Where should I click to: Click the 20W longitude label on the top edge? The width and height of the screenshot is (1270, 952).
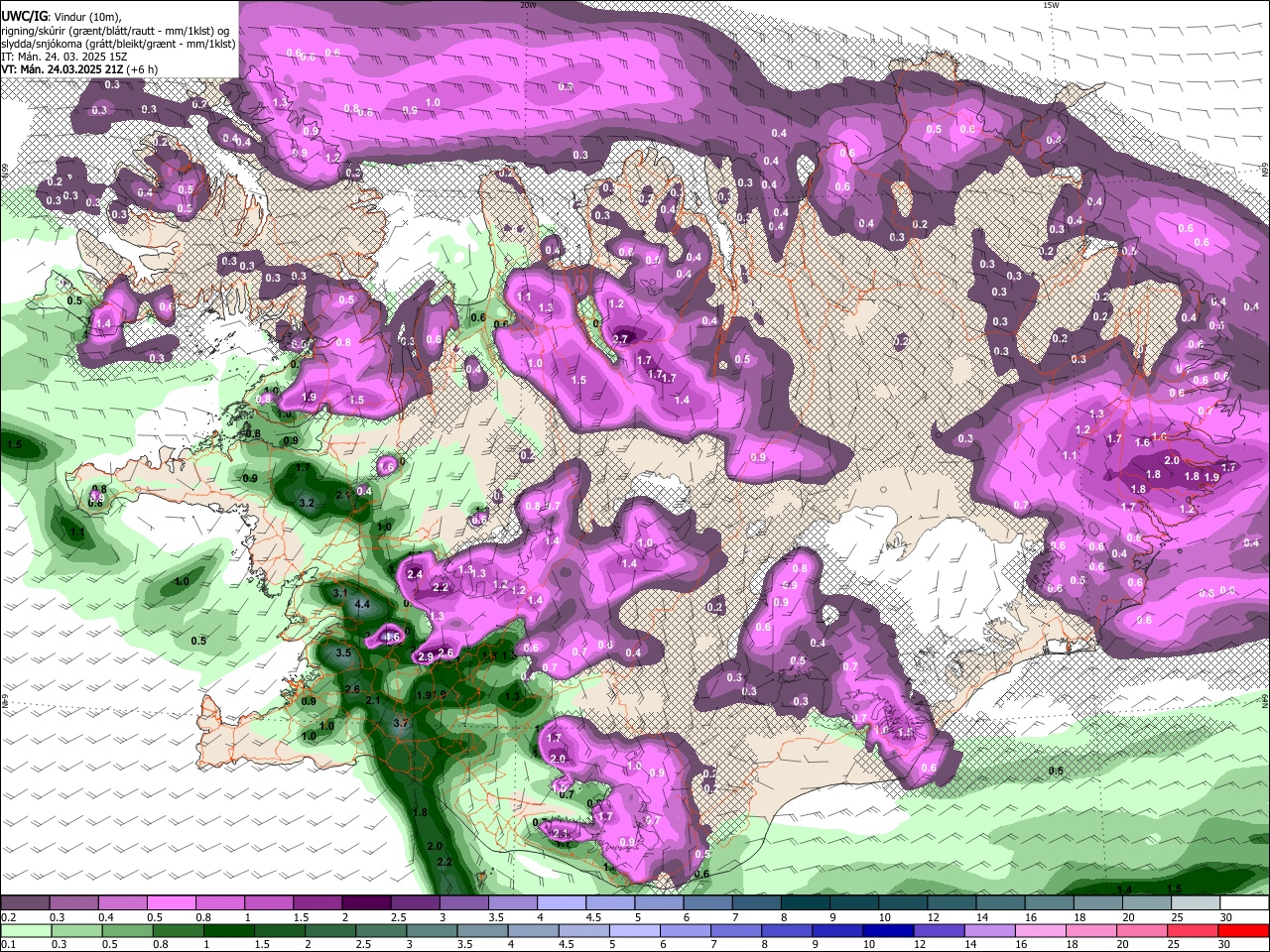click(x=528, y=5)
